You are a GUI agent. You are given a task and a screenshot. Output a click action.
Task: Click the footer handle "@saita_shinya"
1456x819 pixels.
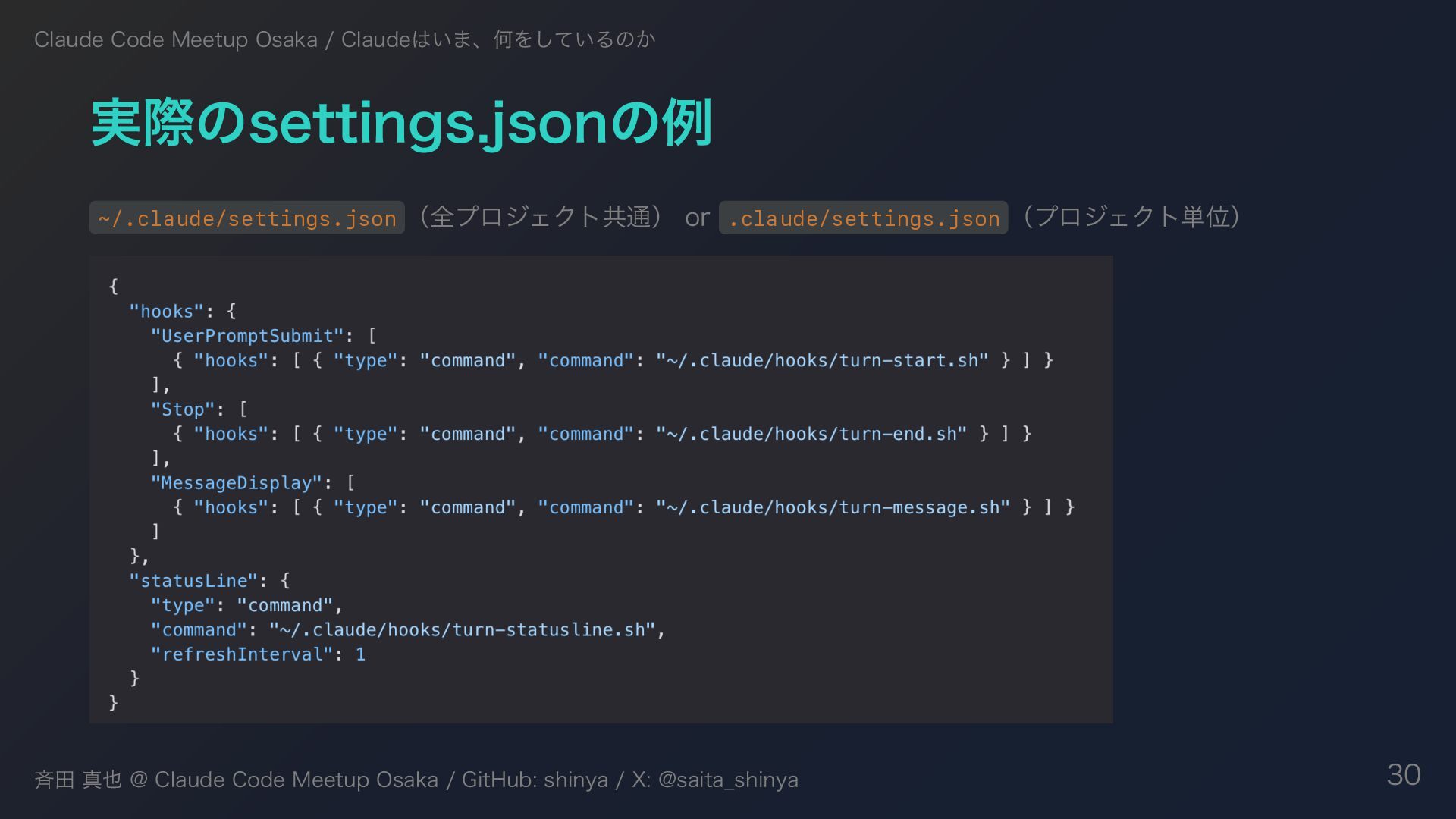[728, 780]
